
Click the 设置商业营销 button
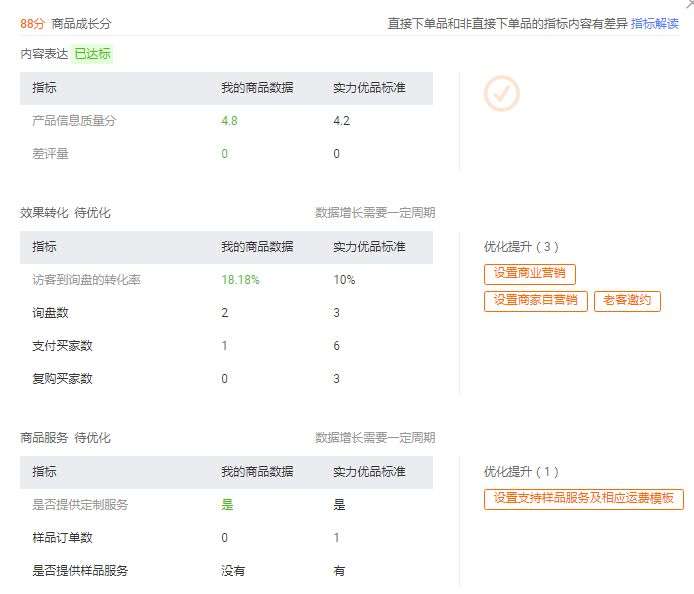coord(530,274)
